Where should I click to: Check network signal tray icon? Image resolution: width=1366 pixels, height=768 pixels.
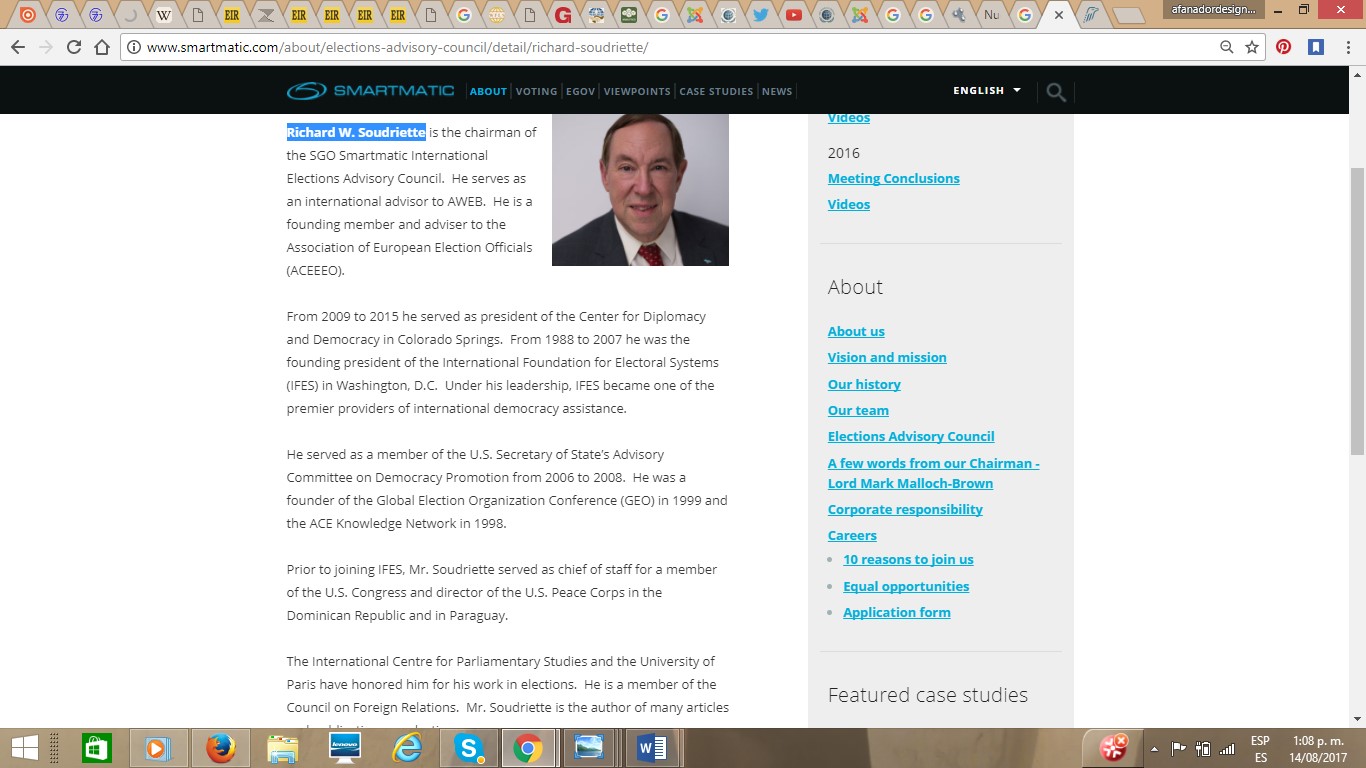pyautogui.click(x=1227, y=748)
